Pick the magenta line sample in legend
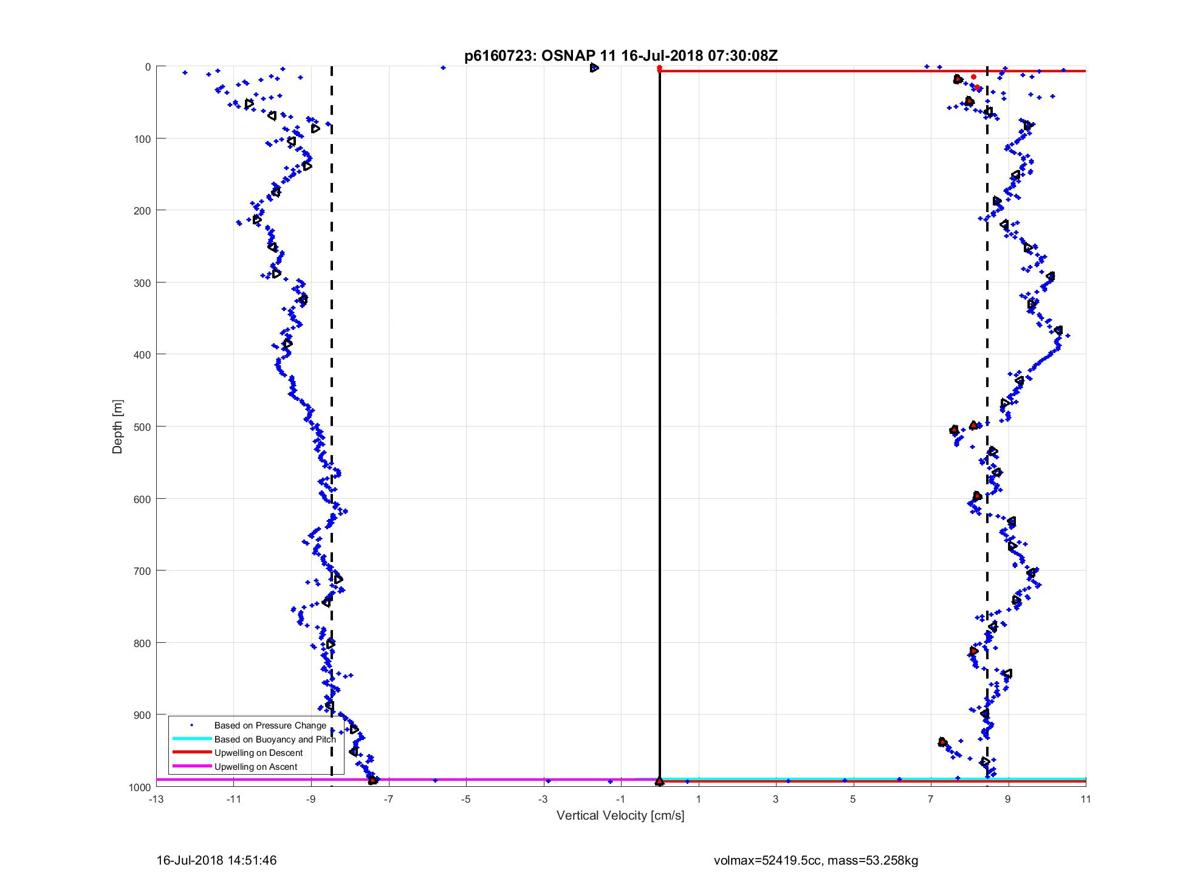1200x885 pixels. 191,766
